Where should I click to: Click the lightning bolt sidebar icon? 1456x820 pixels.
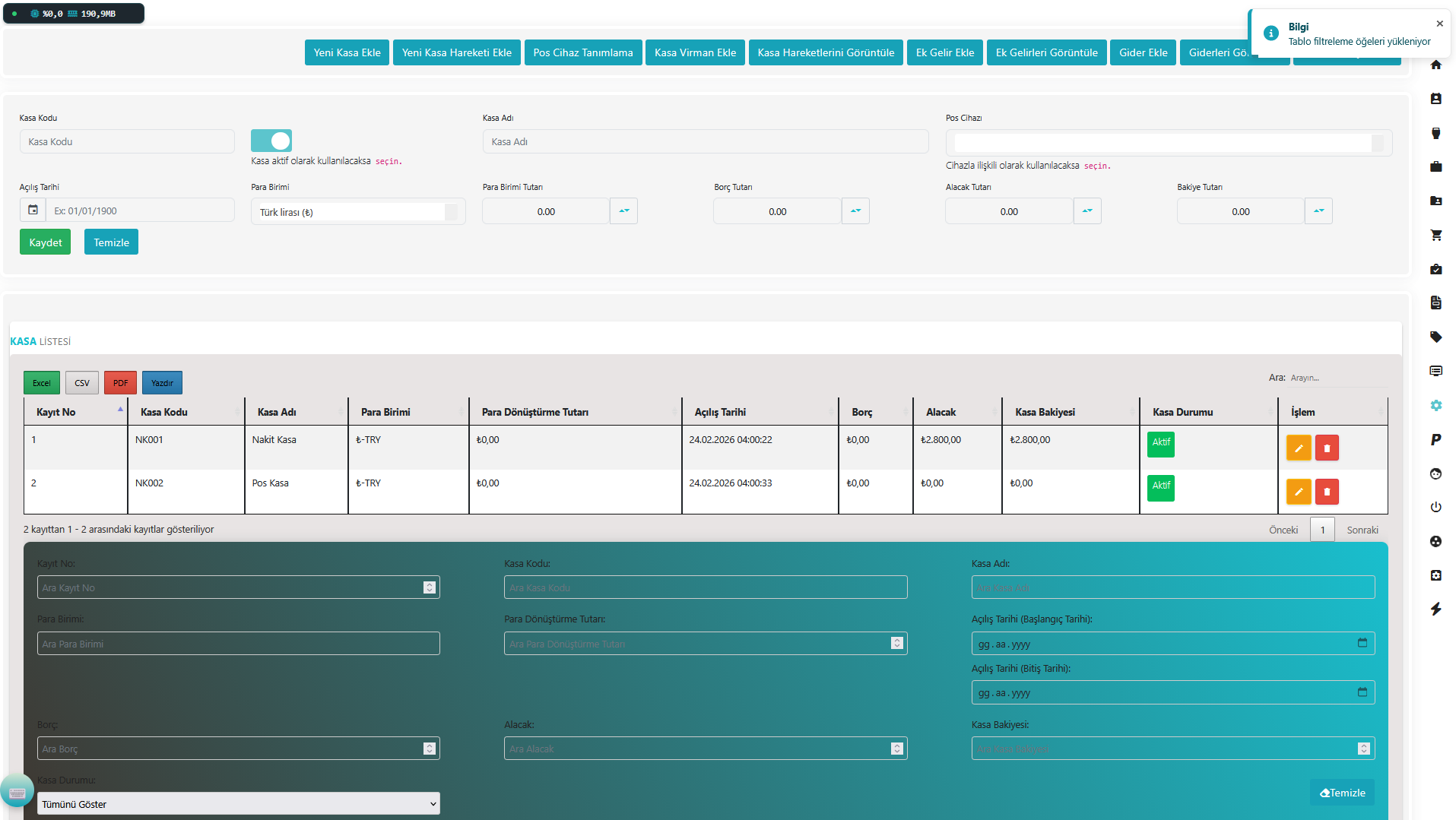(1435, 609)
